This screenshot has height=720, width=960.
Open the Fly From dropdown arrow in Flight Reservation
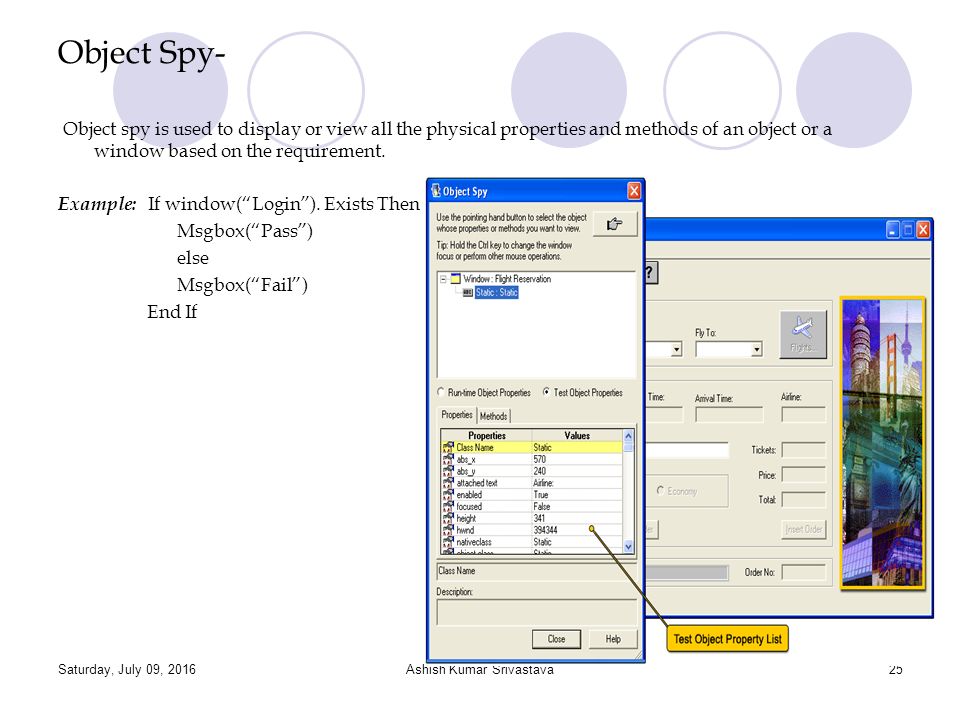click(676, 350)
